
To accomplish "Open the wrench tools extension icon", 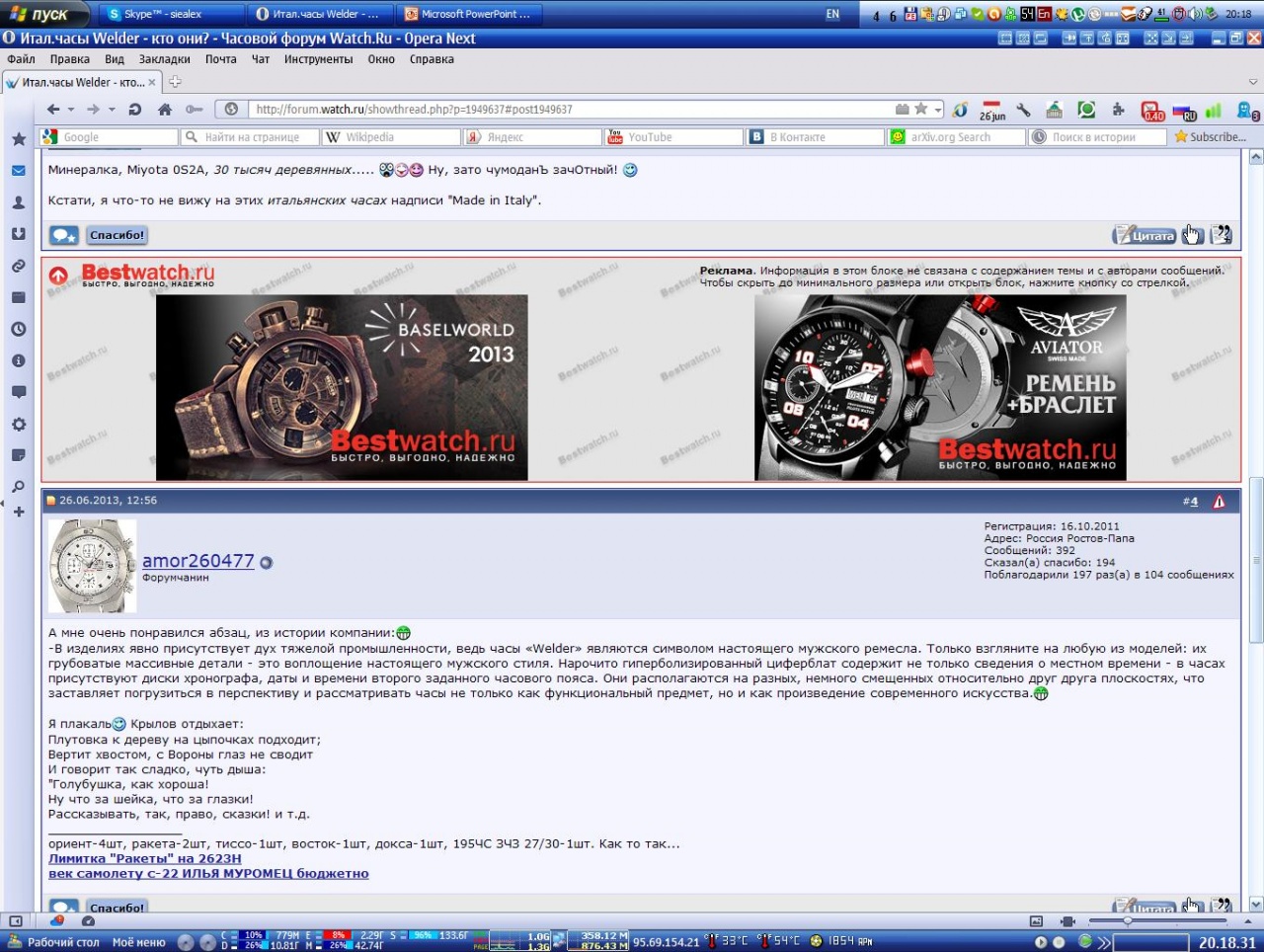I will point(1023,110).
